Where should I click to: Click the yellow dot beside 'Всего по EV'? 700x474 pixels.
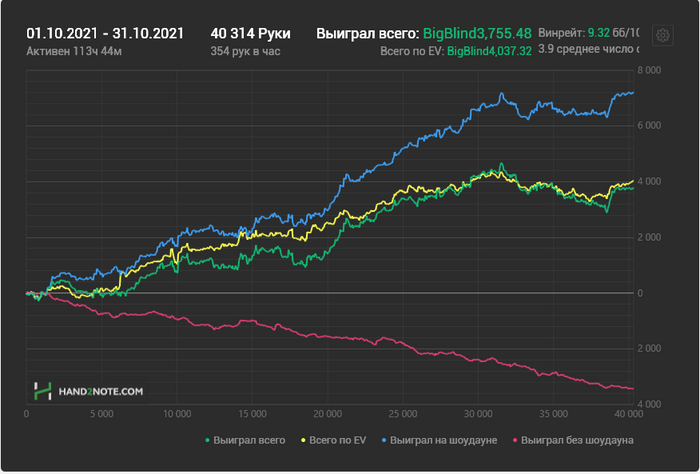(303, 441)
